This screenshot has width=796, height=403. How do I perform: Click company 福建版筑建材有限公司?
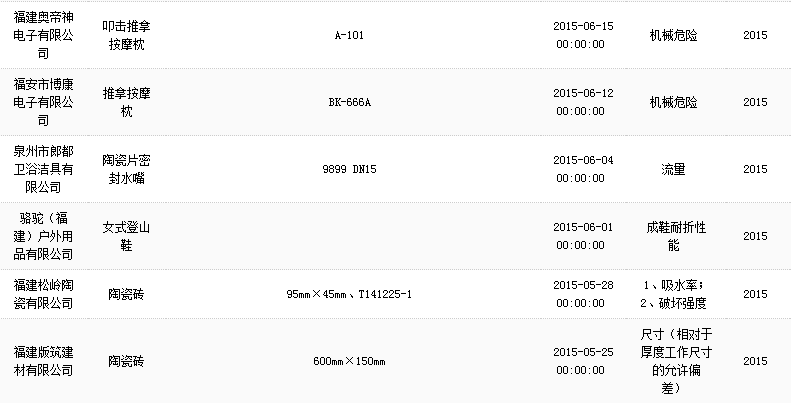click(43, 361)
